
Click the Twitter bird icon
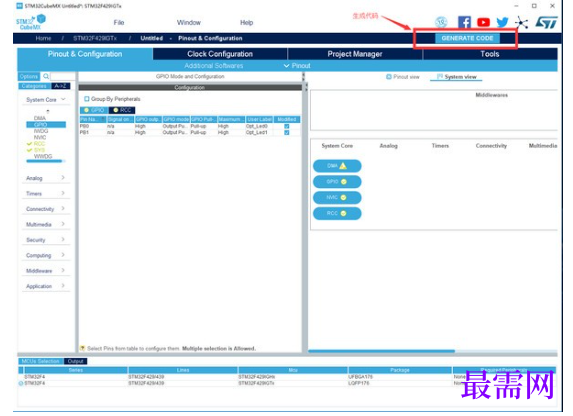click(502, 22)
